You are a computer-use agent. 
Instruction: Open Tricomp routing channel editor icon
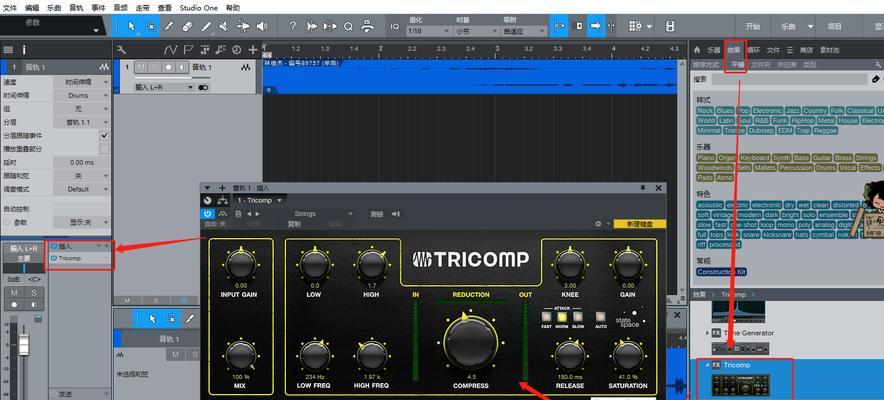pyautogui.click(x=222, y=201)
